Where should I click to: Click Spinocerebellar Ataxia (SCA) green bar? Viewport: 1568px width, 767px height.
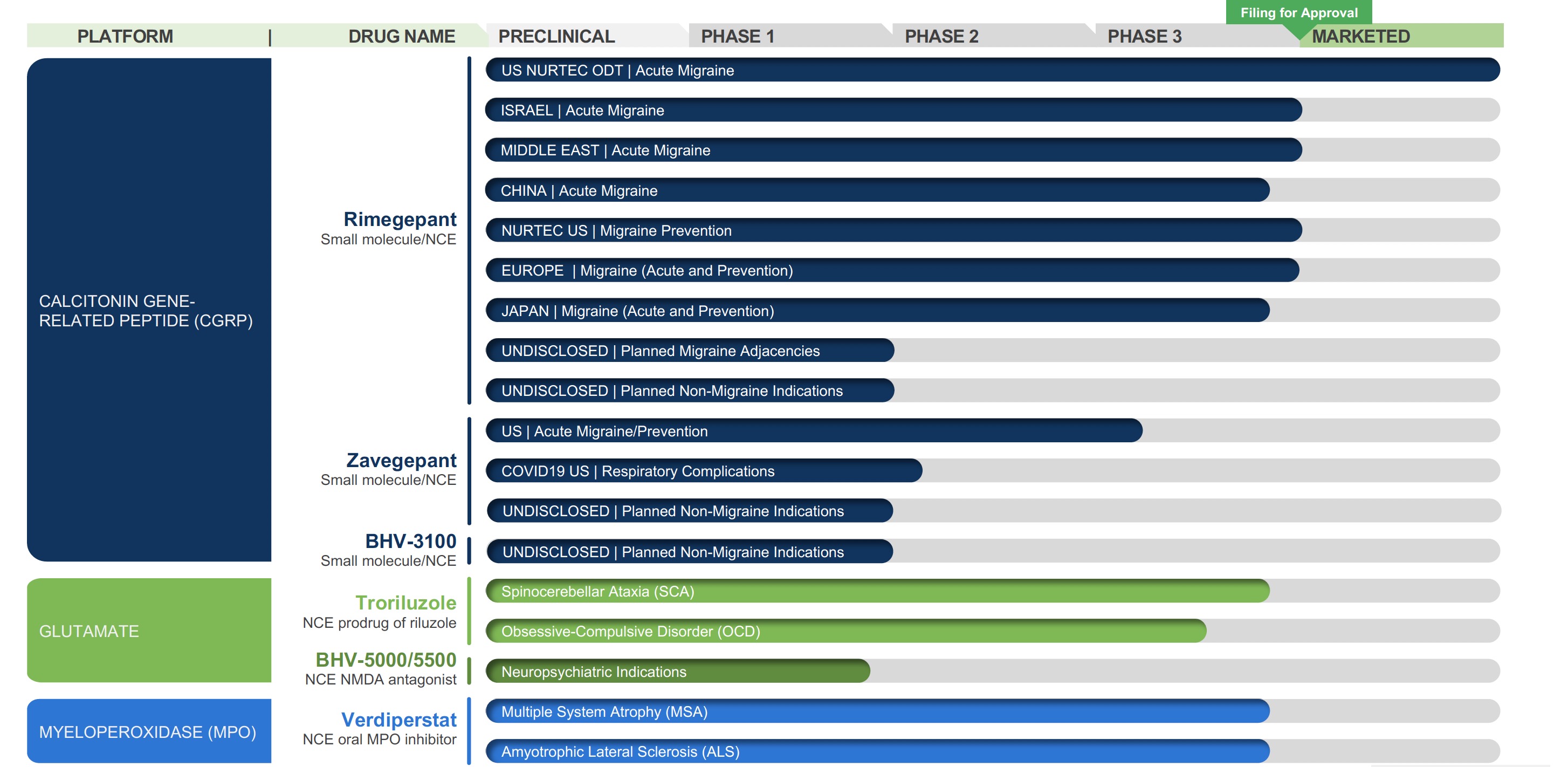tap(877, 591)
